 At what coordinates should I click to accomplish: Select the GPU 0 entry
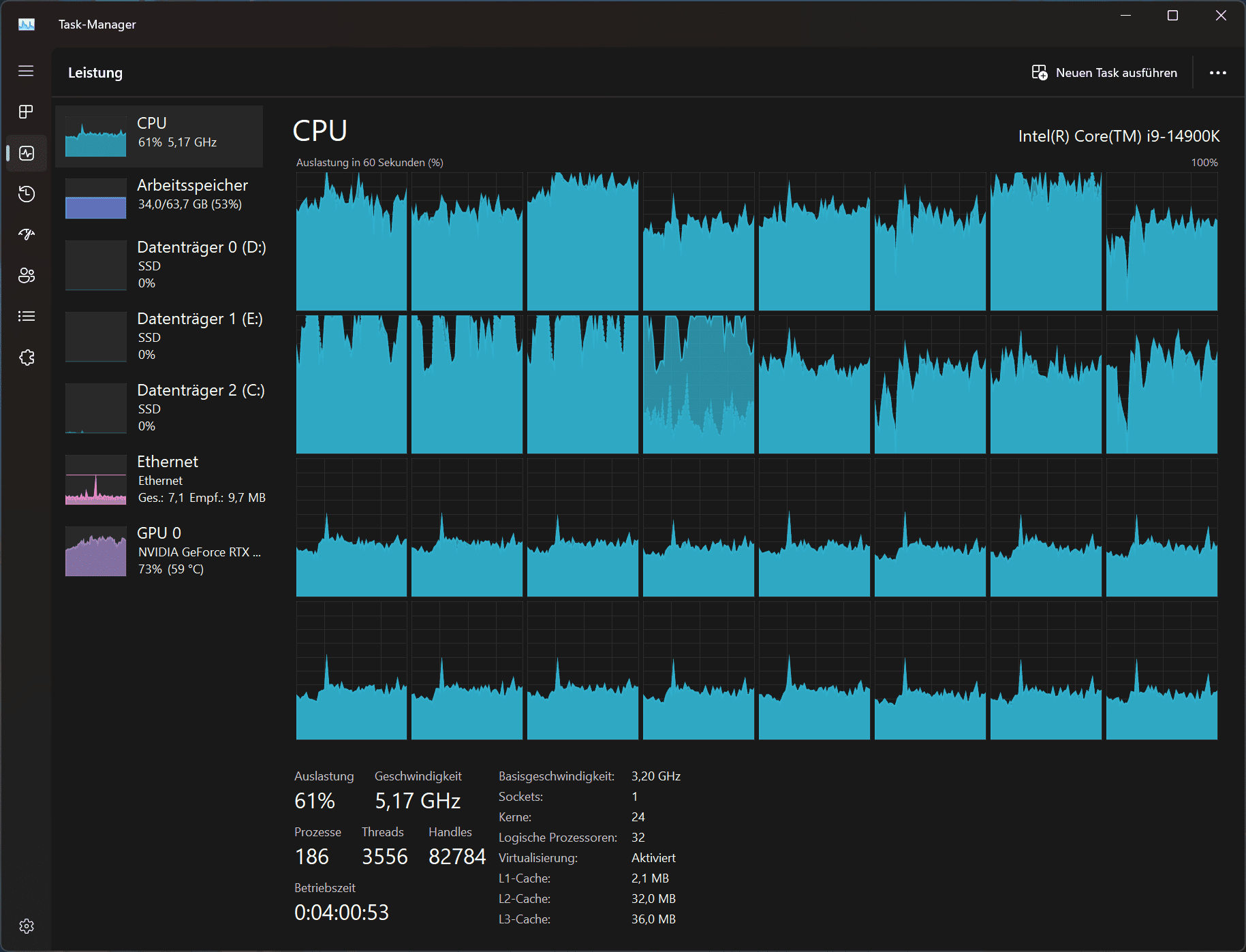tap(159, 551)
